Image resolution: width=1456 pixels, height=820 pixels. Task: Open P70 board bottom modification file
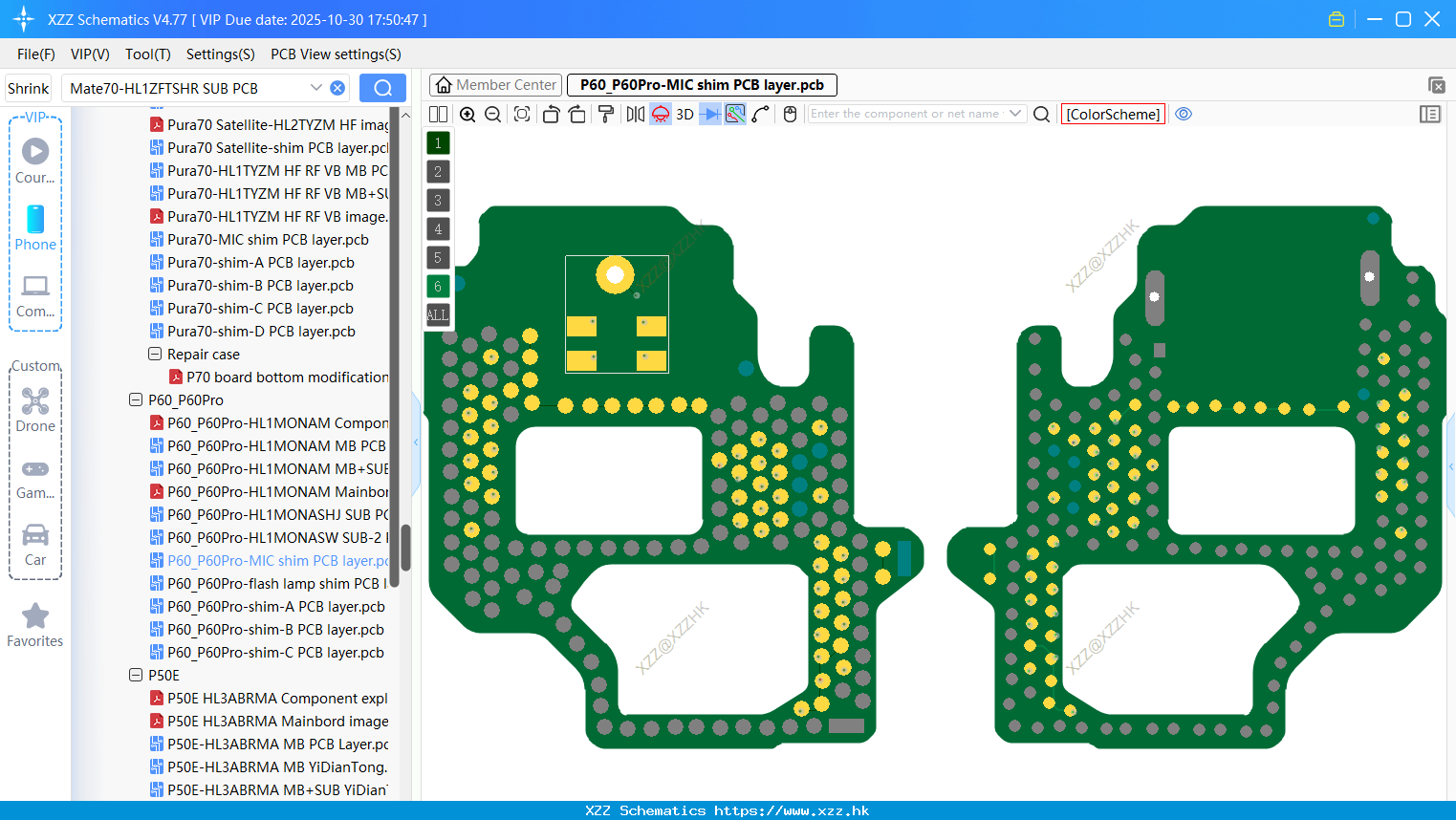pyautogui.click(x=278, y=377)
